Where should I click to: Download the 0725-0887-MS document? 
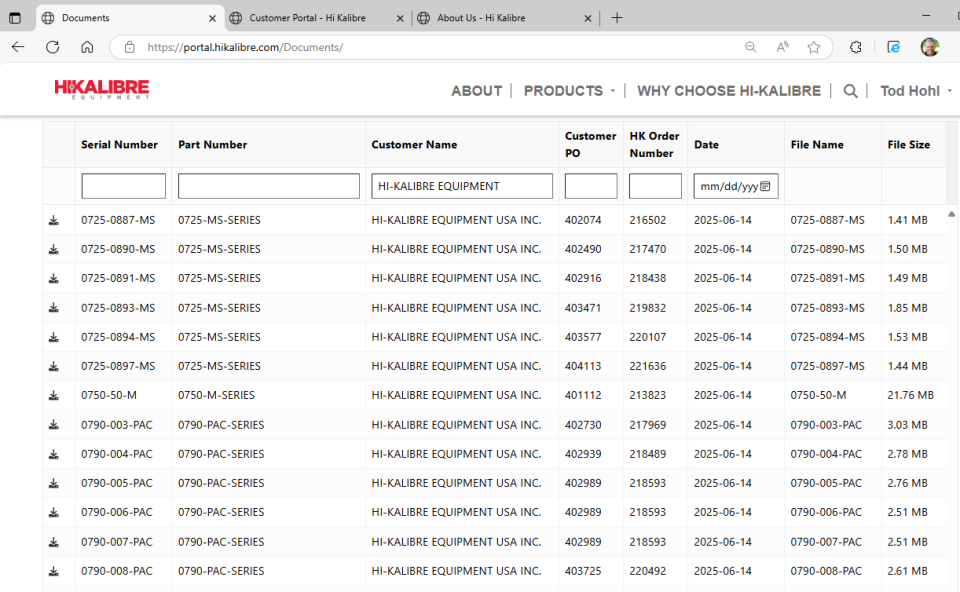[x=54, y=220]
